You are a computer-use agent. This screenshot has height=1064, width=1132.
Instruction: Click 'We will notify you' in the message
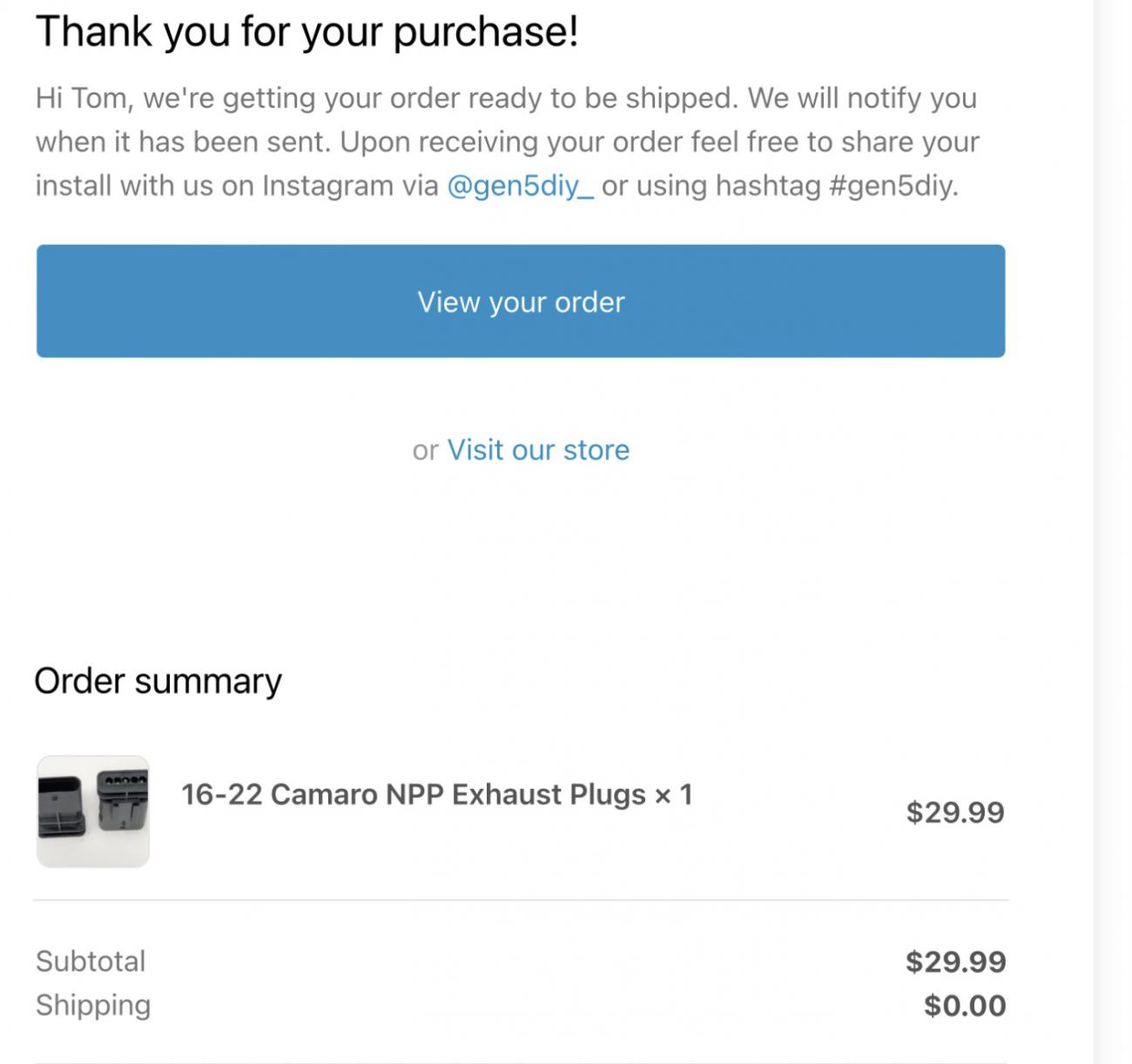click(861, 98)
